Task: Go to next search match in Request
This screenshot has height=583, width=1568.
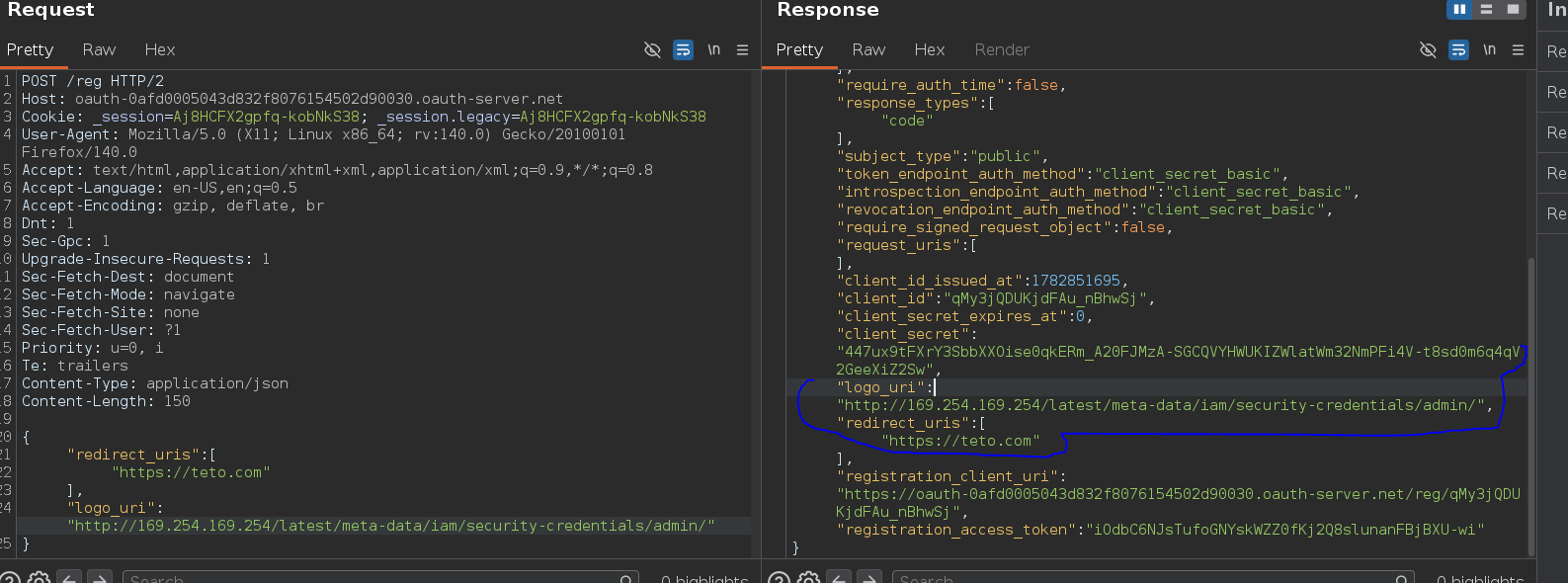Action: tap(100, 579)
